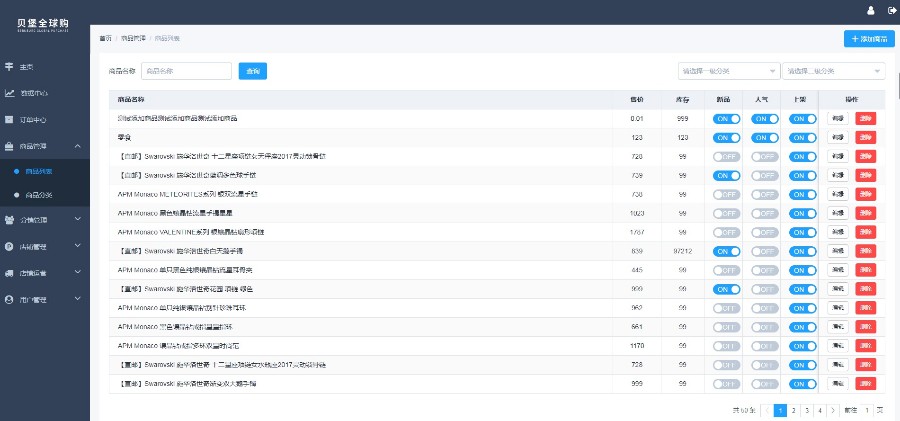
Task: Click the edit button in the 445 row
Action: [x=838, y=271]
